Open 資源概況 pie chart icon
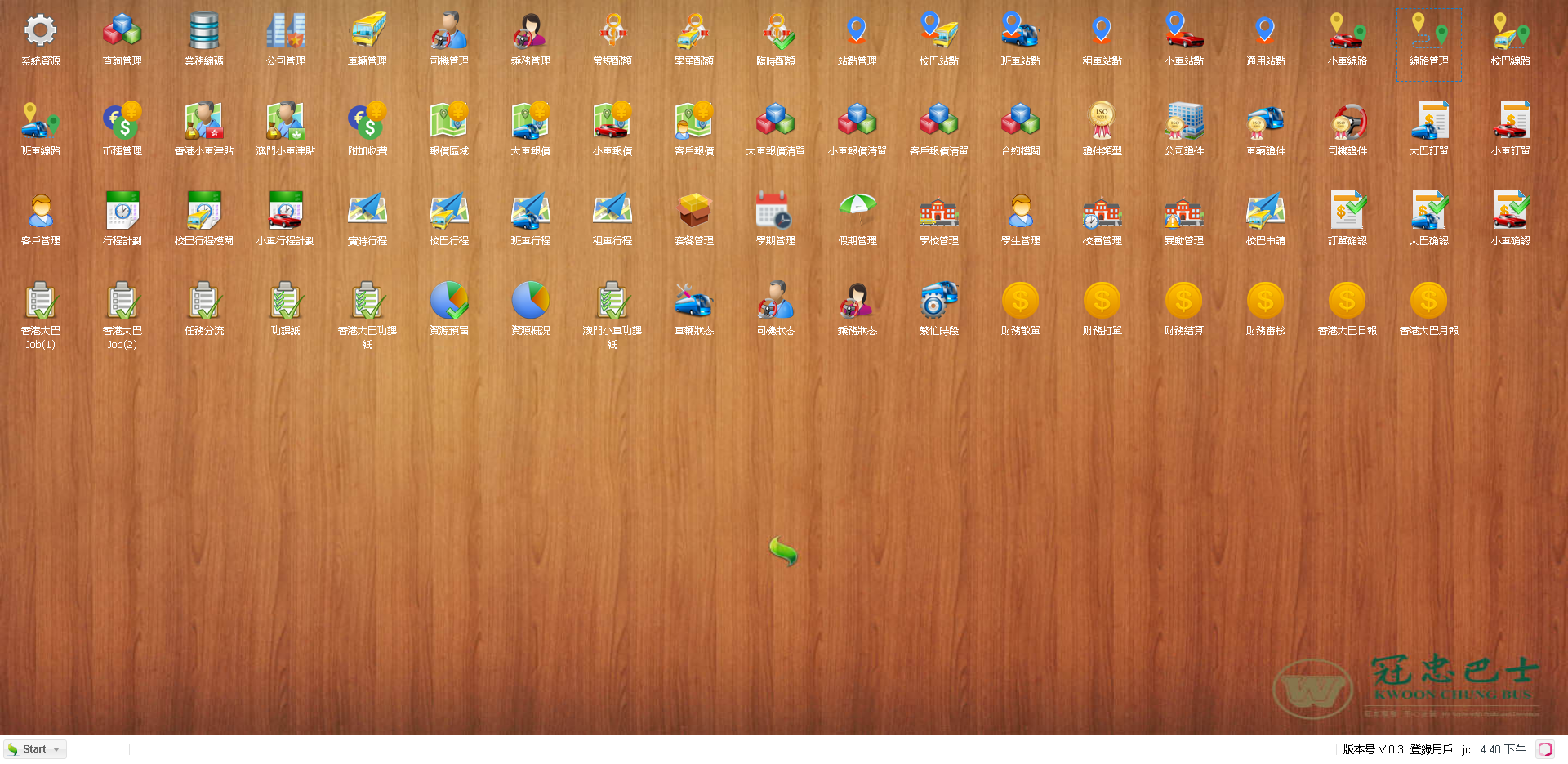Screen dimensions: 1568x764 pyautogui.click(x=531, y=301)
